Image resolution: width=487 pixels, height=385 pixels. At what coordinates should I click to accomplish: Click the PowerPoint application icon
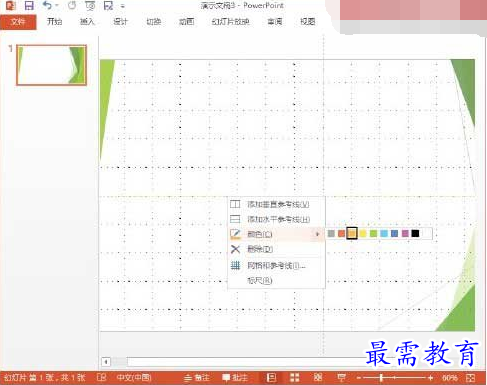(11, 6)
